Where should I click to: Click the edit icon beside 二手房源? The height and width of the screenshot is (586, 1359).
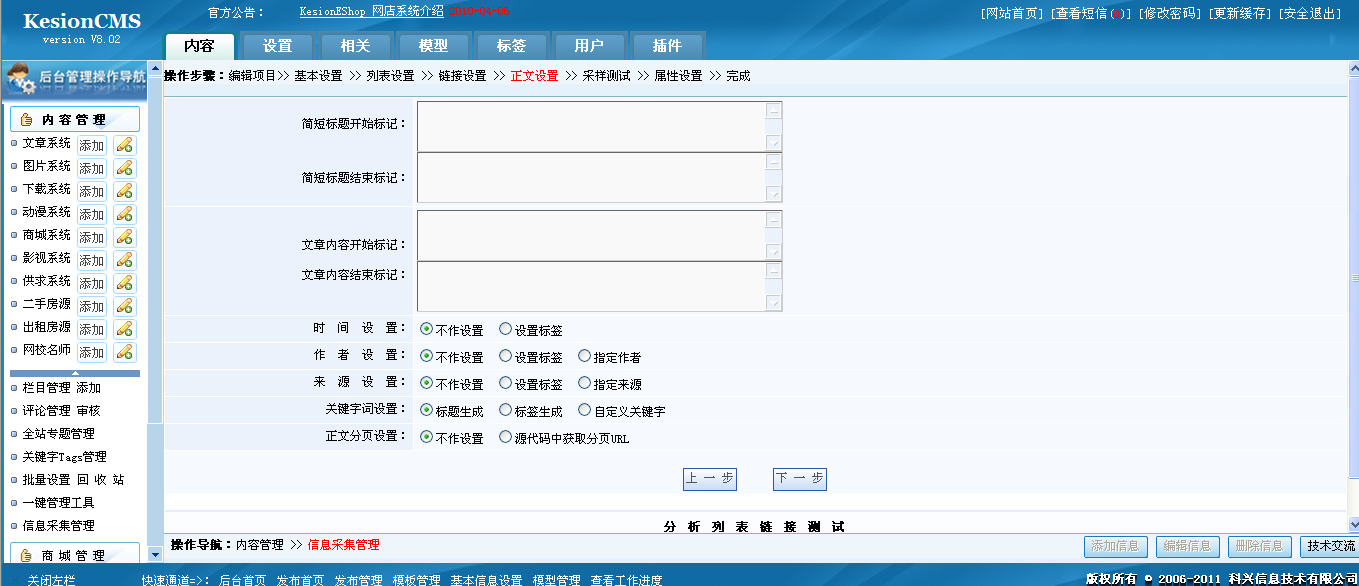124,306
